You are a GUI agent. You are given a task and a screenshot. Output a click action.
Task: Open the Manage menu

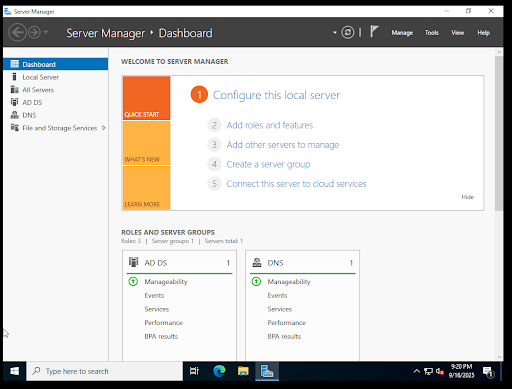click(x=402, y=33)
